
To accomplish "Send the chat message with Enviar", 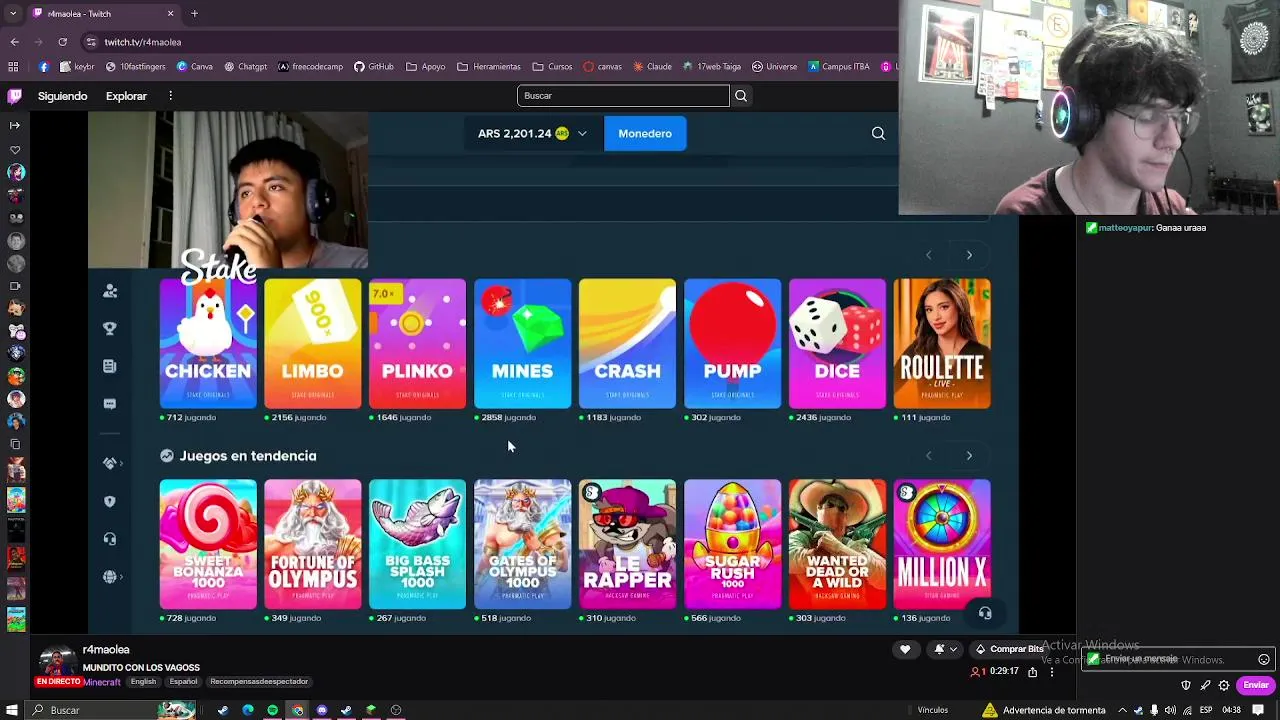I will click(x=1256, y=685).
